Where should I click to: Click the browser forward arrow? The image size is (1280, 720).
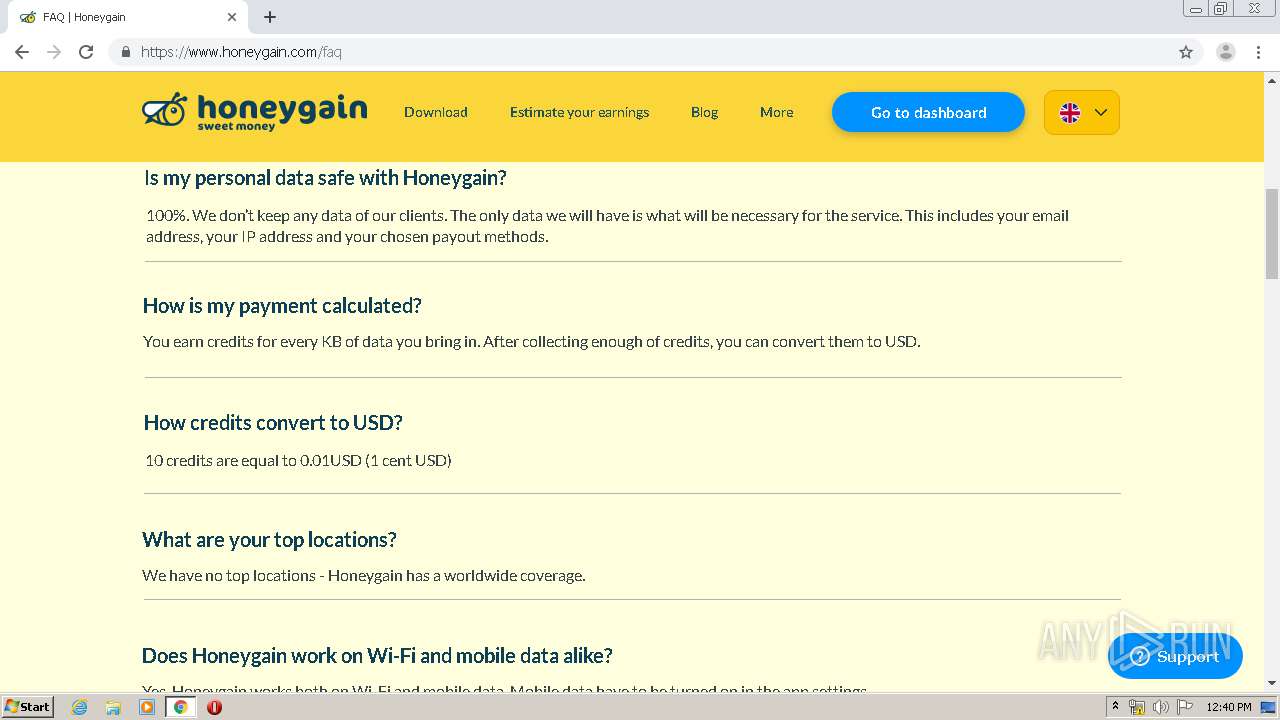click(x=54, y=52)
